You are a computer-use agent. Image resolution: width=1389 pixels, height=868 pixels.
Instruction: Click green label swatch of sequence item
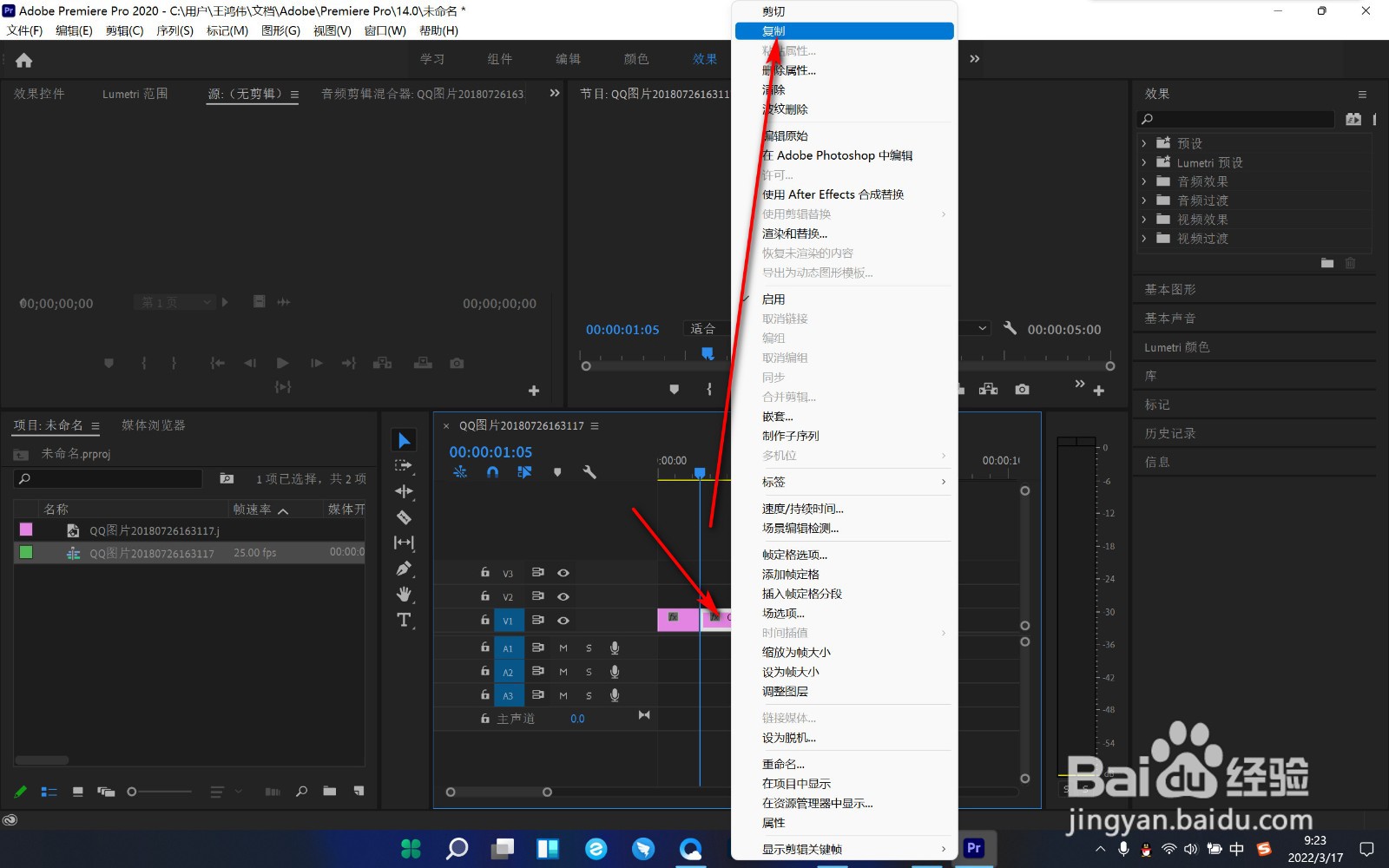point(26,552)
